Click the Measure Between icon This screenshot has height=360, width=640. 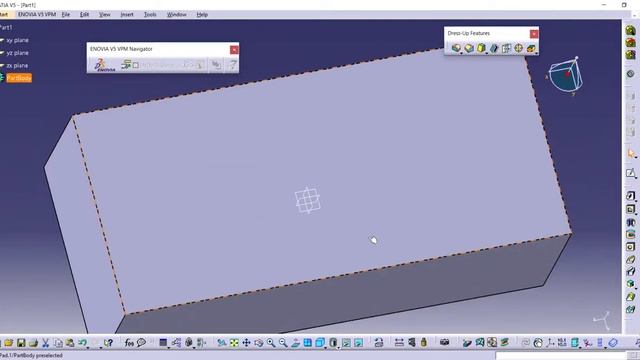[399, 343]
